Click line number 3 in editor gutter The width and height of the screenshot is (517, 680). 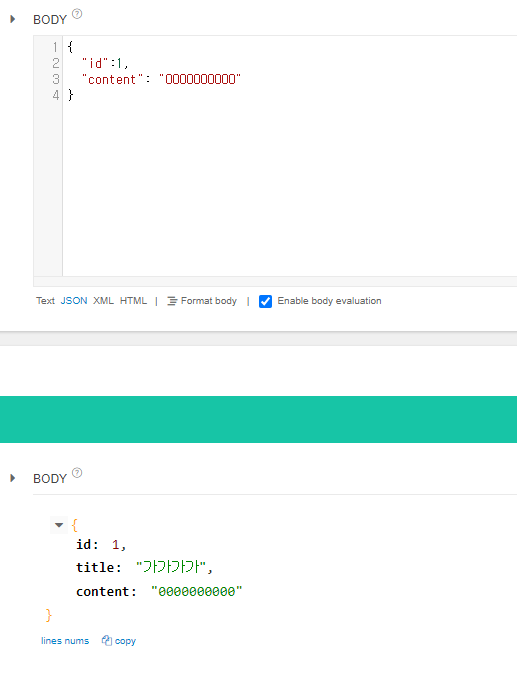click(x=56, y=79)
